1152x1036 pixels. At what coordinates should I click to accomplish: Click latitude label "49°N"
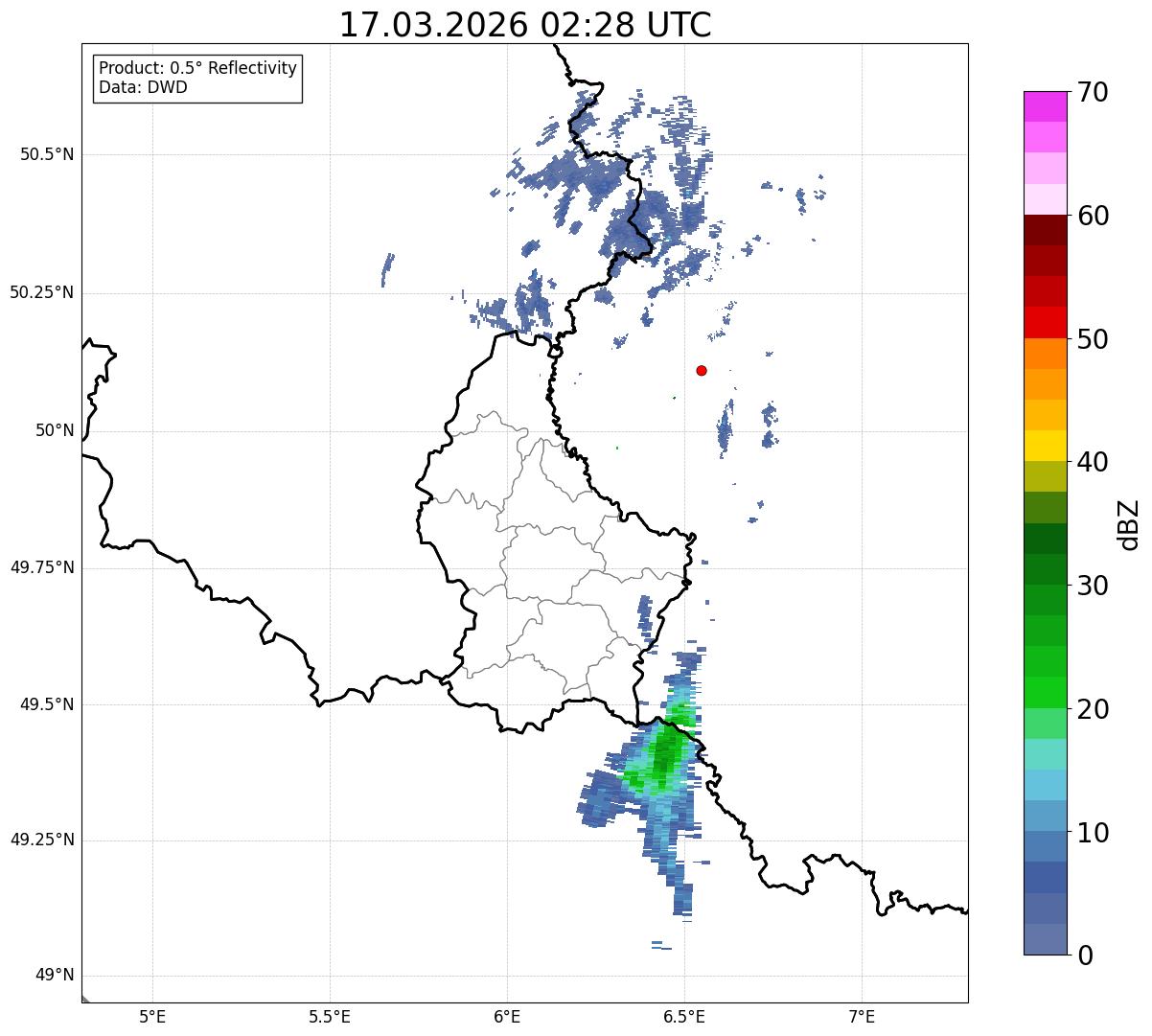pyautogui.click(x=54, y=976)
